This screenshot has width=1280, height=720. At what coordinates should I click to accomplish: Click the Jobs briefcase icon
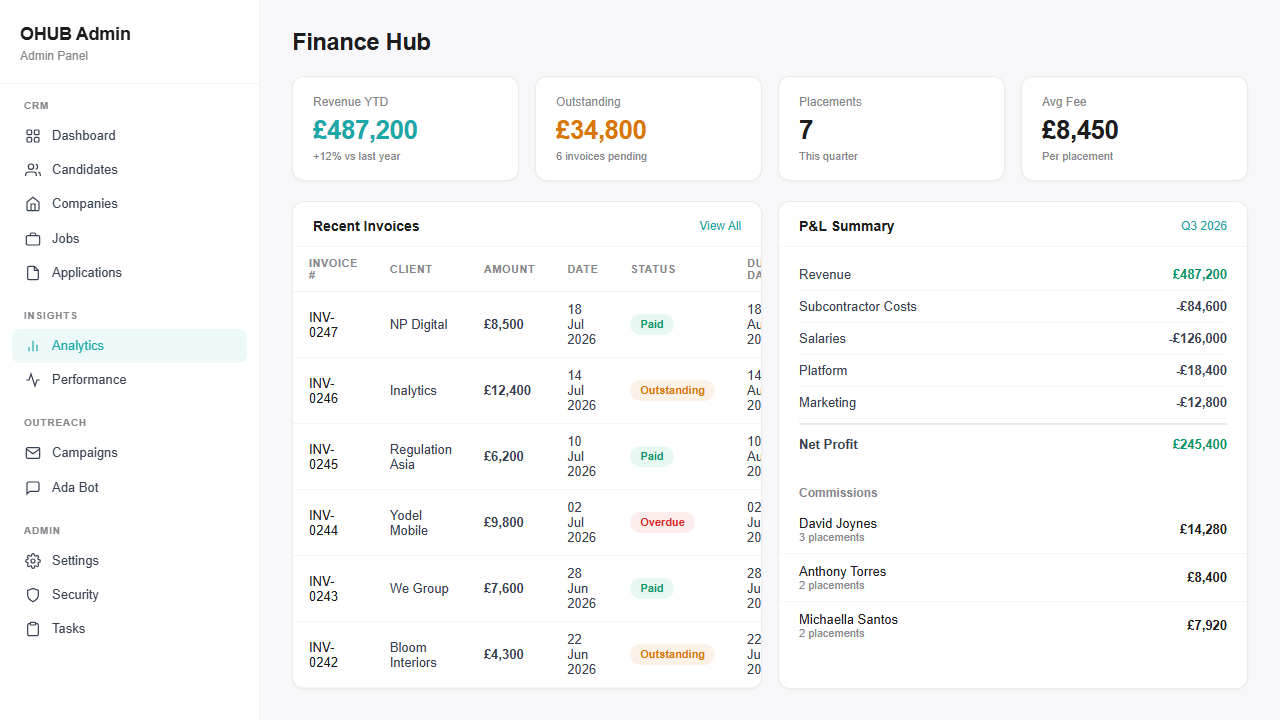pos(33,239)
